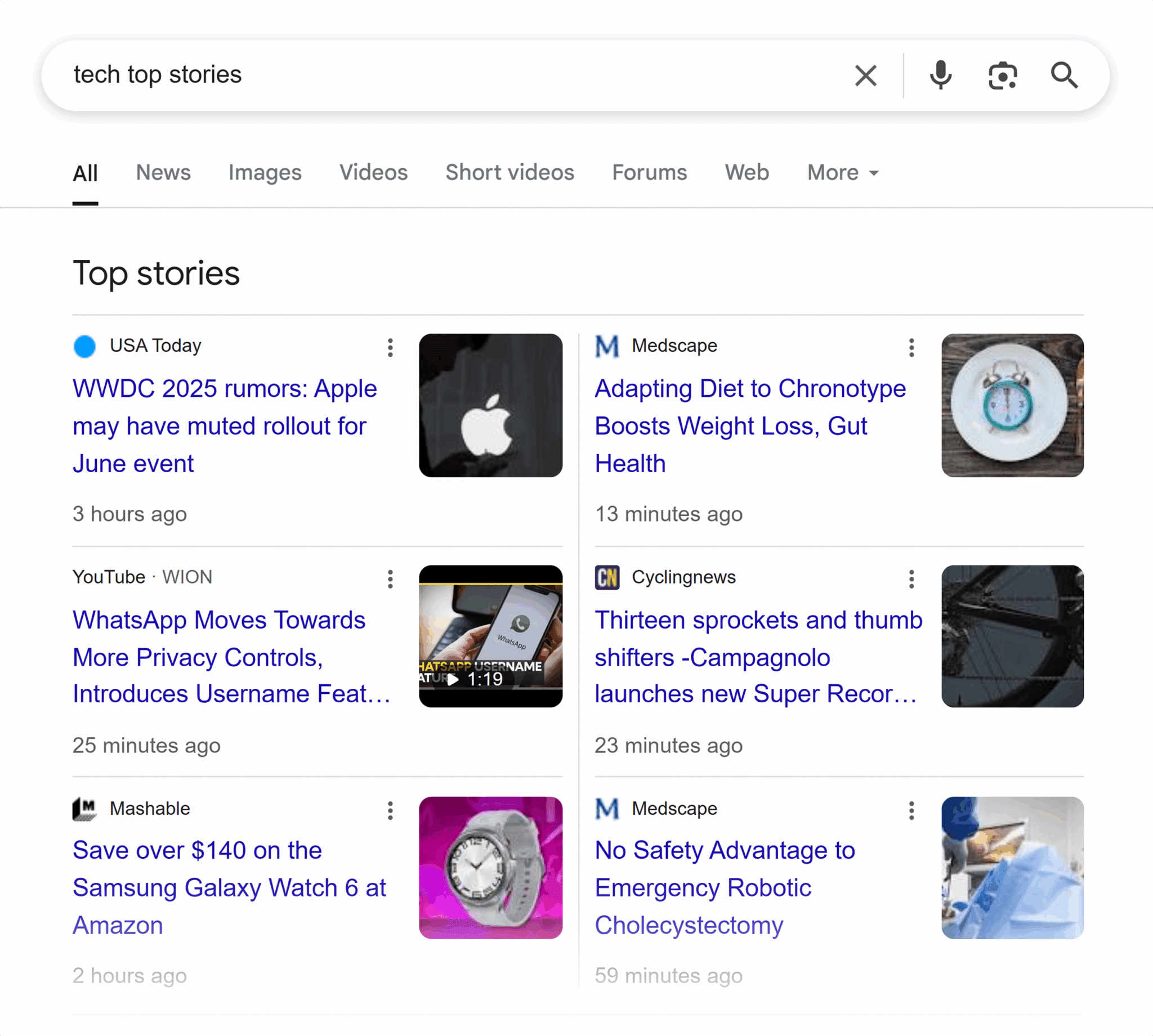Open Thirteen sprockets and thumb shifters headline
Screen dimensions: 1153x1036
pos(758,657)
